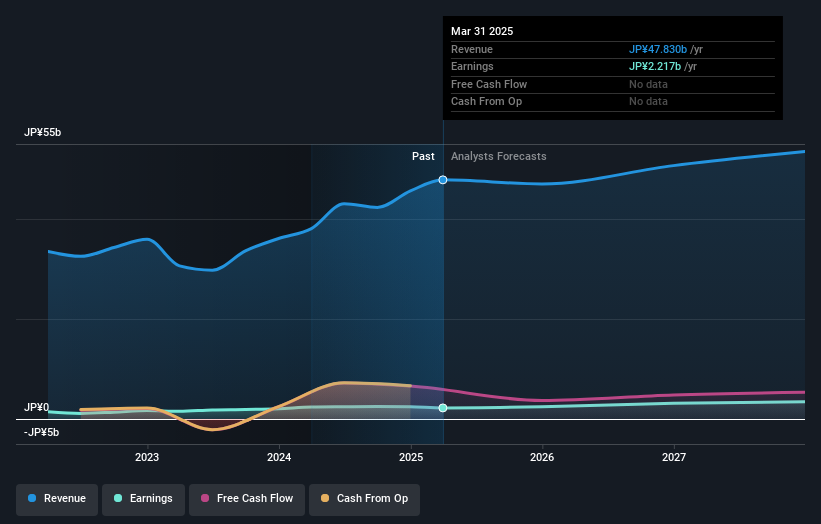Click the 2027 x-axis label

click(x=674, y=457)
